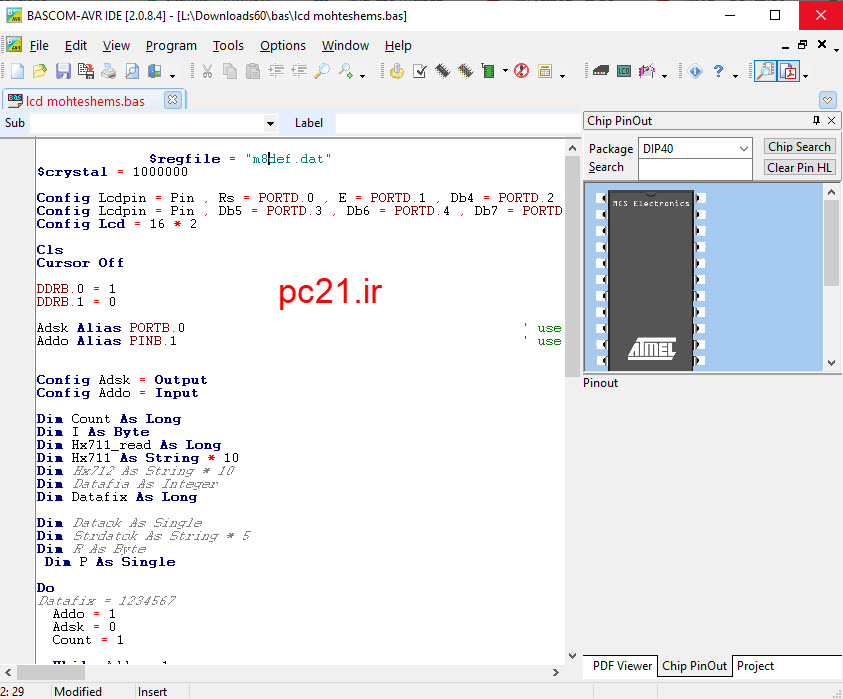The width and height of the screenshot is (843, 699).
Task: Open the Options menu
Action: 283,46
